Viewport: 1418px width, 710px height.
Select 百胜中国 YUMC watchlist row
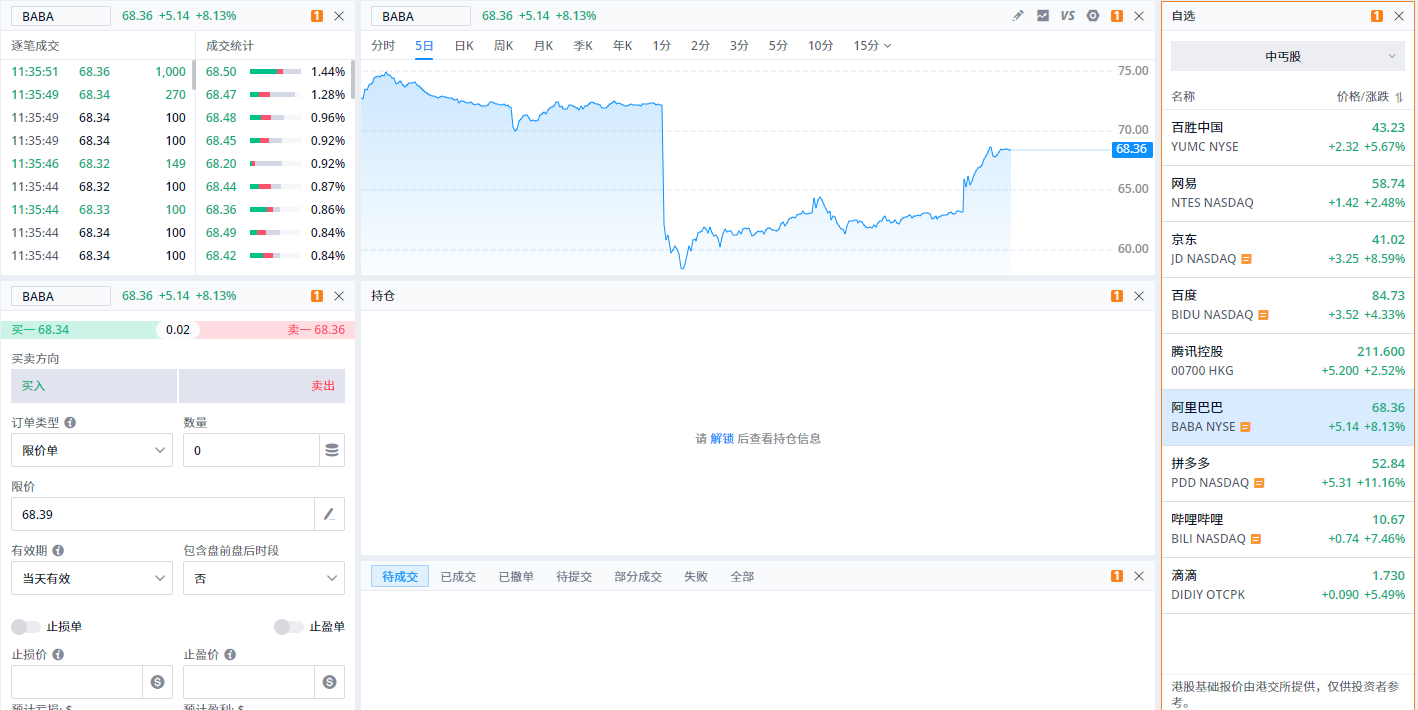pos(1288,137)
